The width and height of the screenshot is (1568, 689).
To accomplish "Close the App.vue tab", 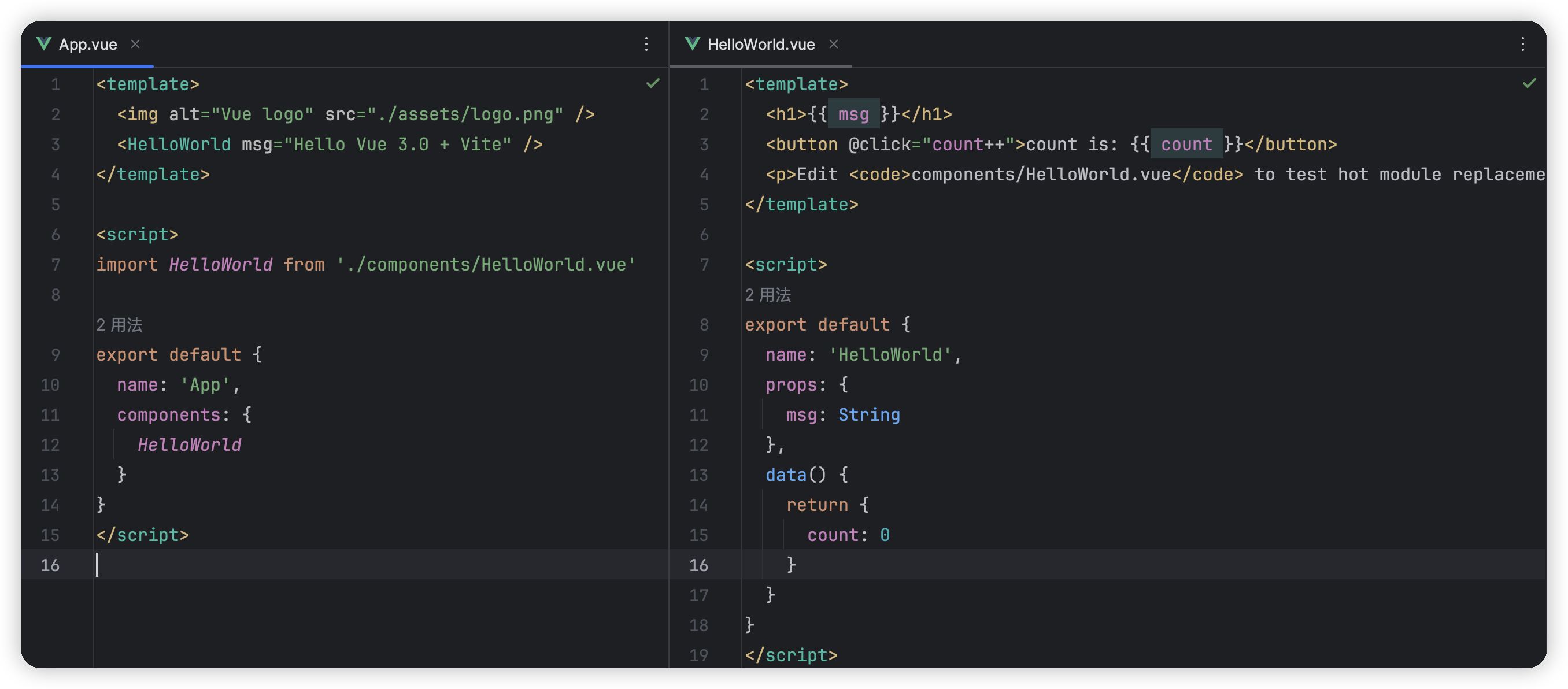I will pos(135,44).
